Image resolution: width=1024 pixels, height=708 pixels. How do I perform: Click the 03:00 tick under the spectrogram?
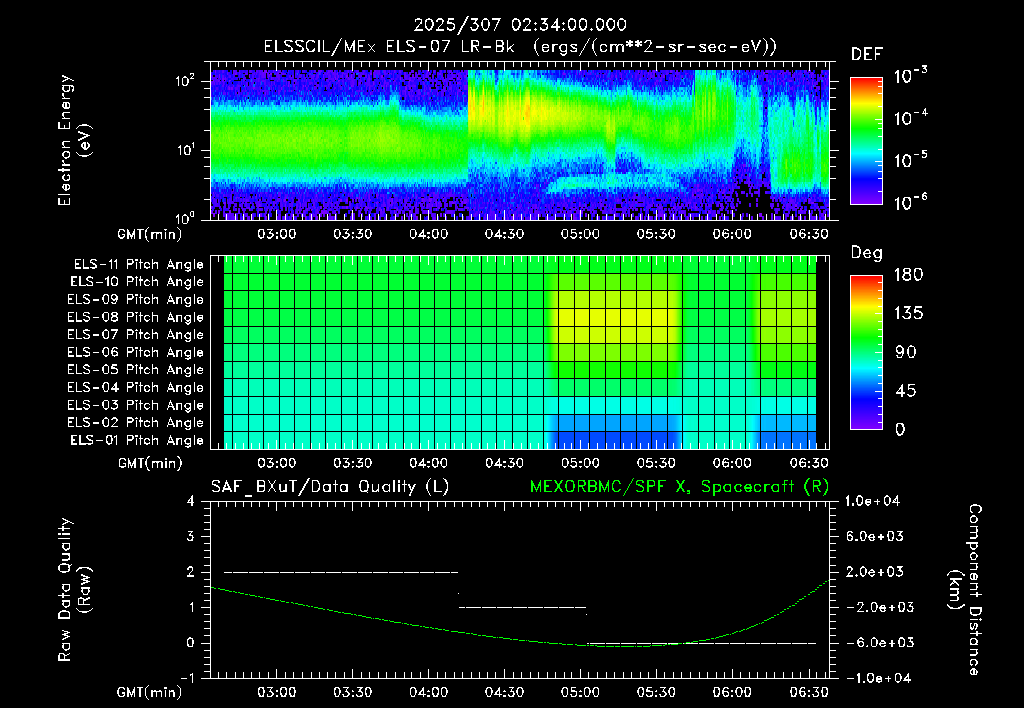coord(276,234)
